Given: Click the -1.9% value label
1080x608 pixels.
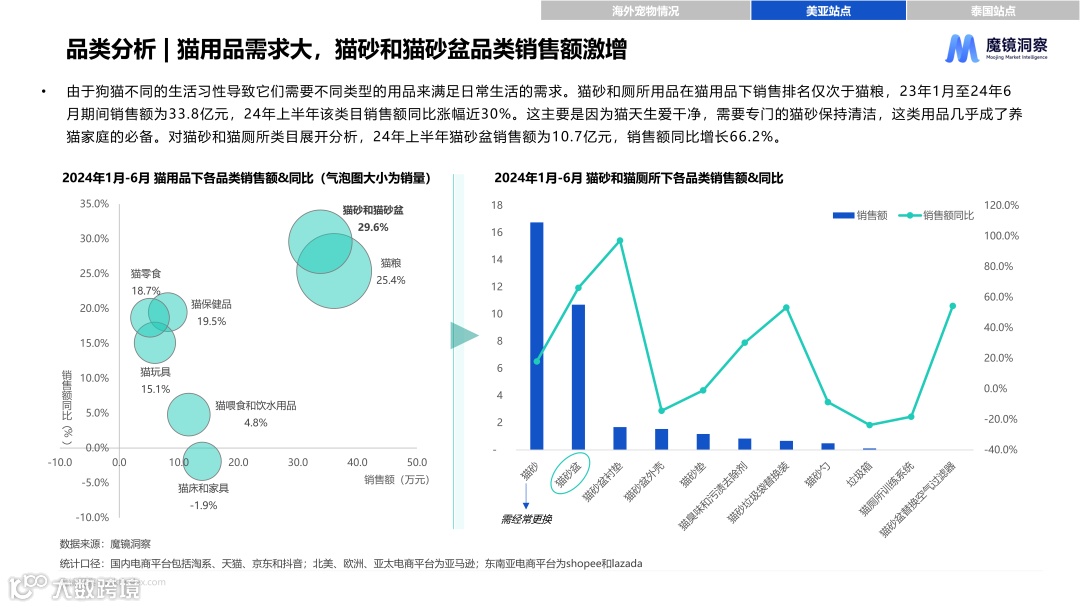Looking at the screenshot, I should 203,505.
